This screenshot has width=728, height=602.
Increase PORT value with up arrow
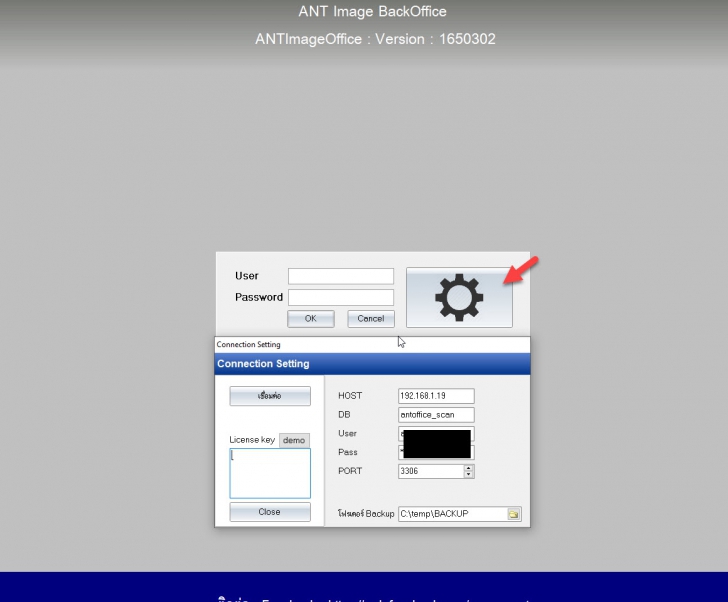[468, 468]
